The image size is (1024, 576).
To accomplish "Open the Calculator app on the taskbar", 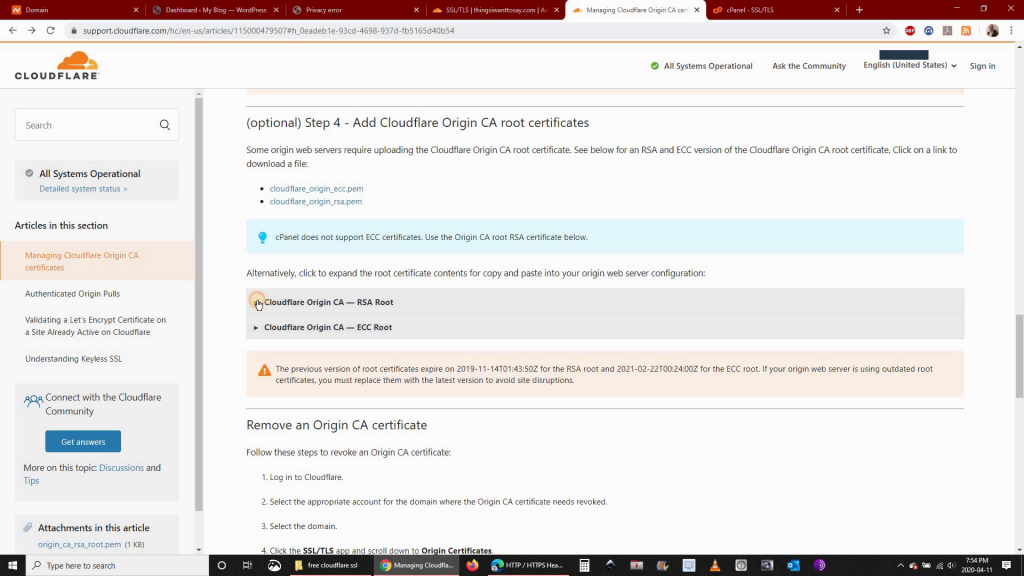I will pos(584,566).
